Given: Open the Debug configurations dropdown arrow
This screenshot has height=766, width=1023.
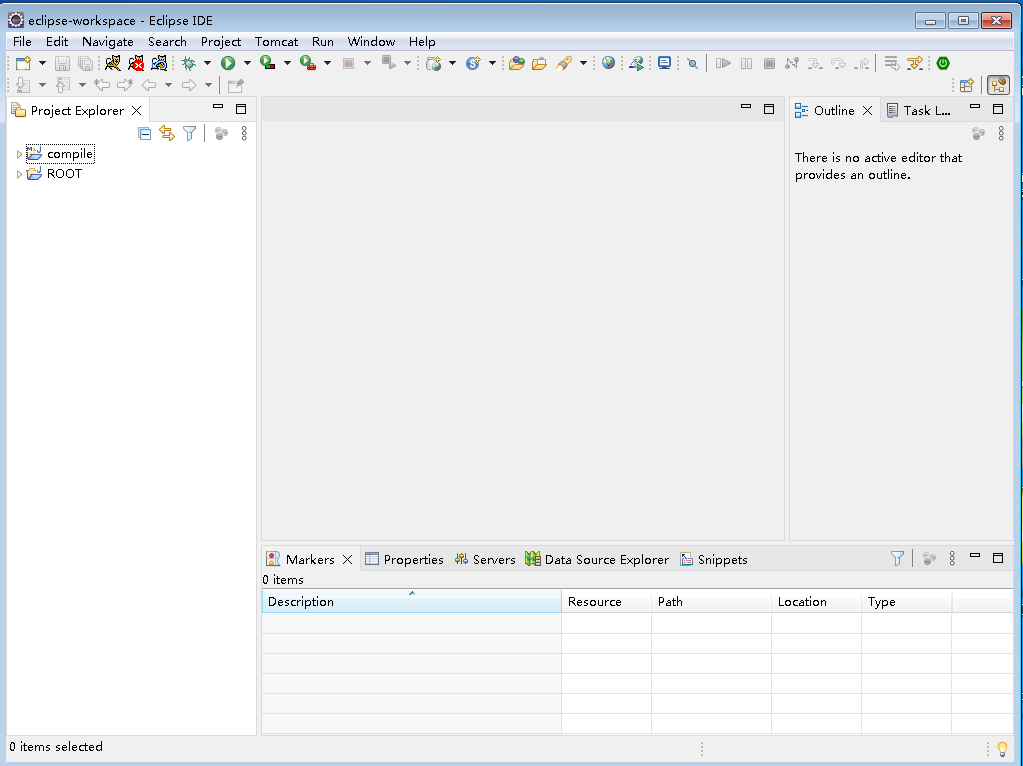Looking at the screenshot, I should (x=207, y=63).
